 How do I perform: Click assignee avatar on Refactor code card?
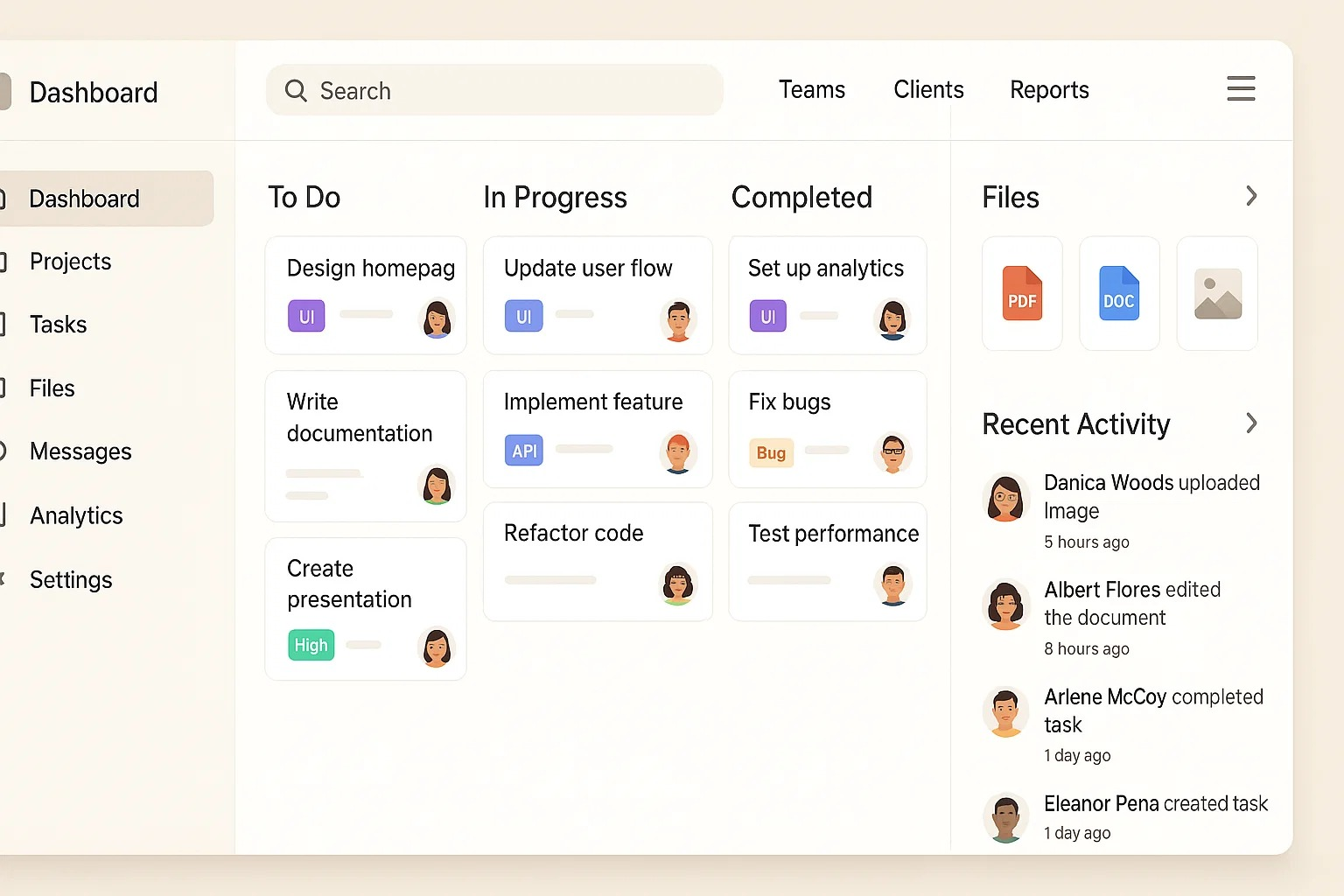pos(677,584)
